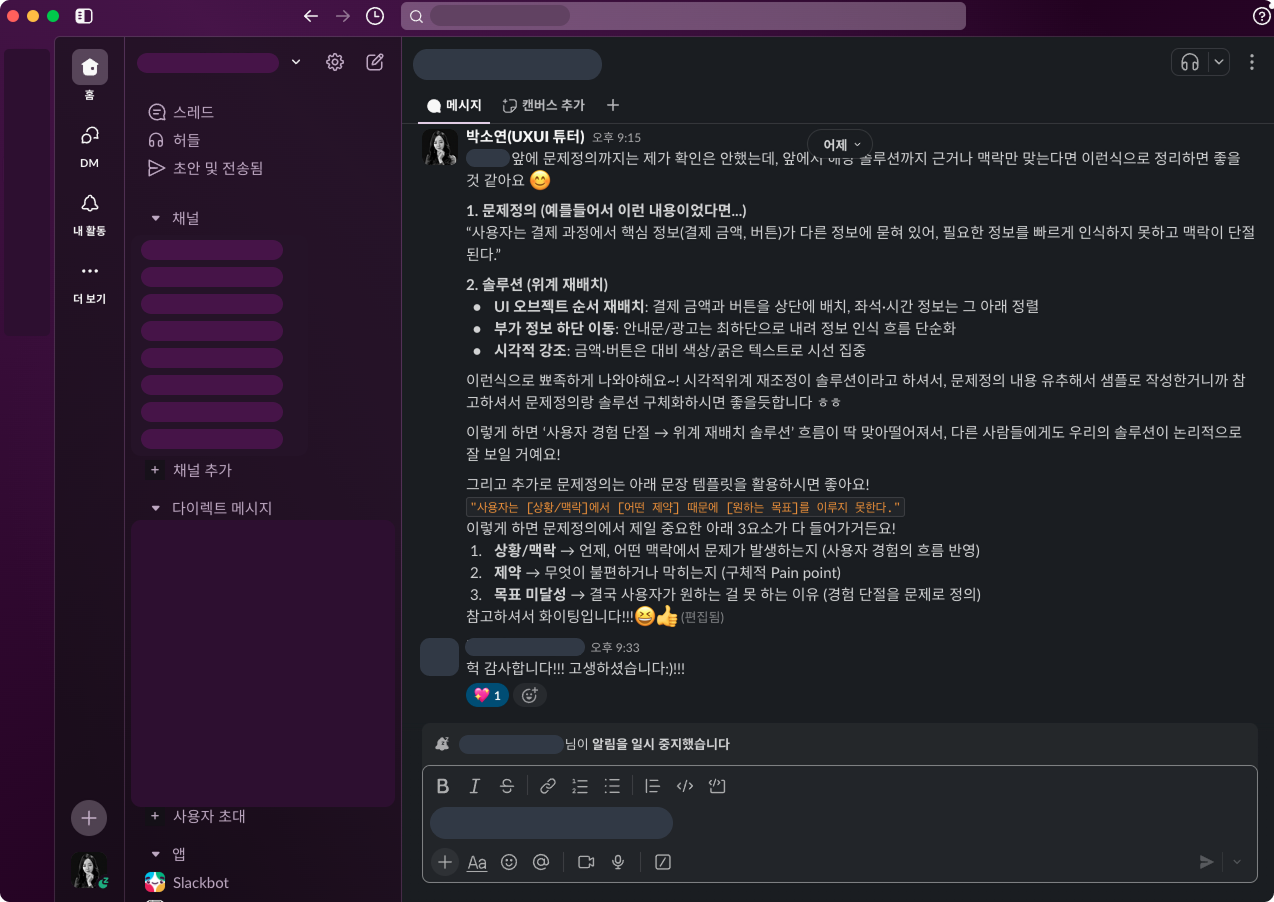Open slash shortcuts icon
The height and width of the screenshot is (902, 1274).
pos(662,862)
